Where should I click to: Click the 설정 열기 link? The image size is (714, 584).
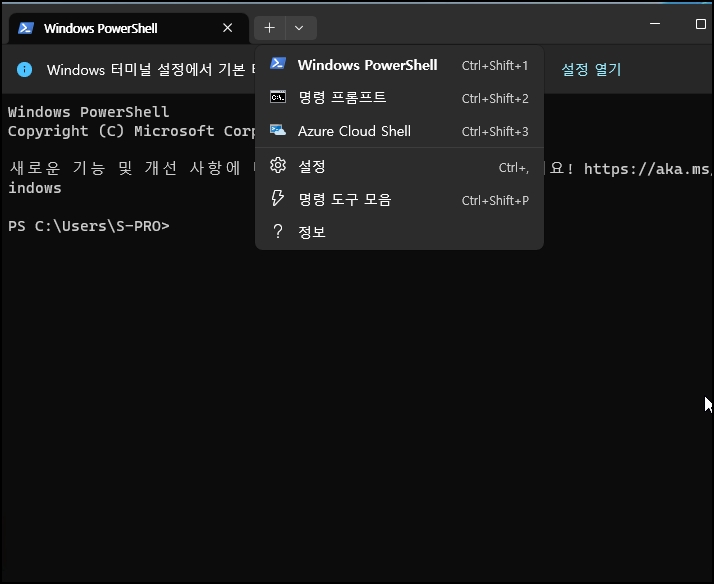pos(591,70)
